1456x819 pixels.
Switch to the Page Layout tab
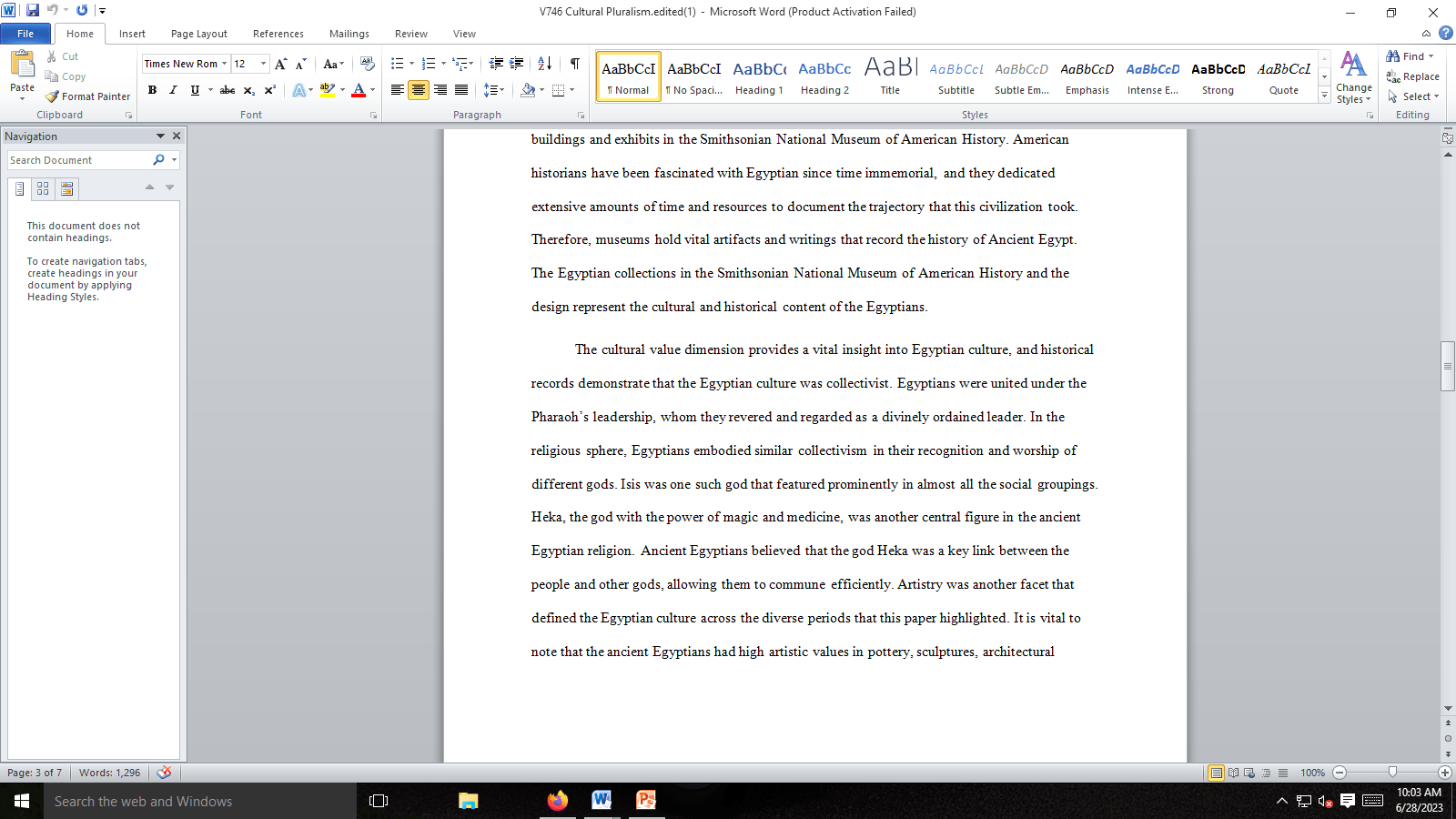198,34
